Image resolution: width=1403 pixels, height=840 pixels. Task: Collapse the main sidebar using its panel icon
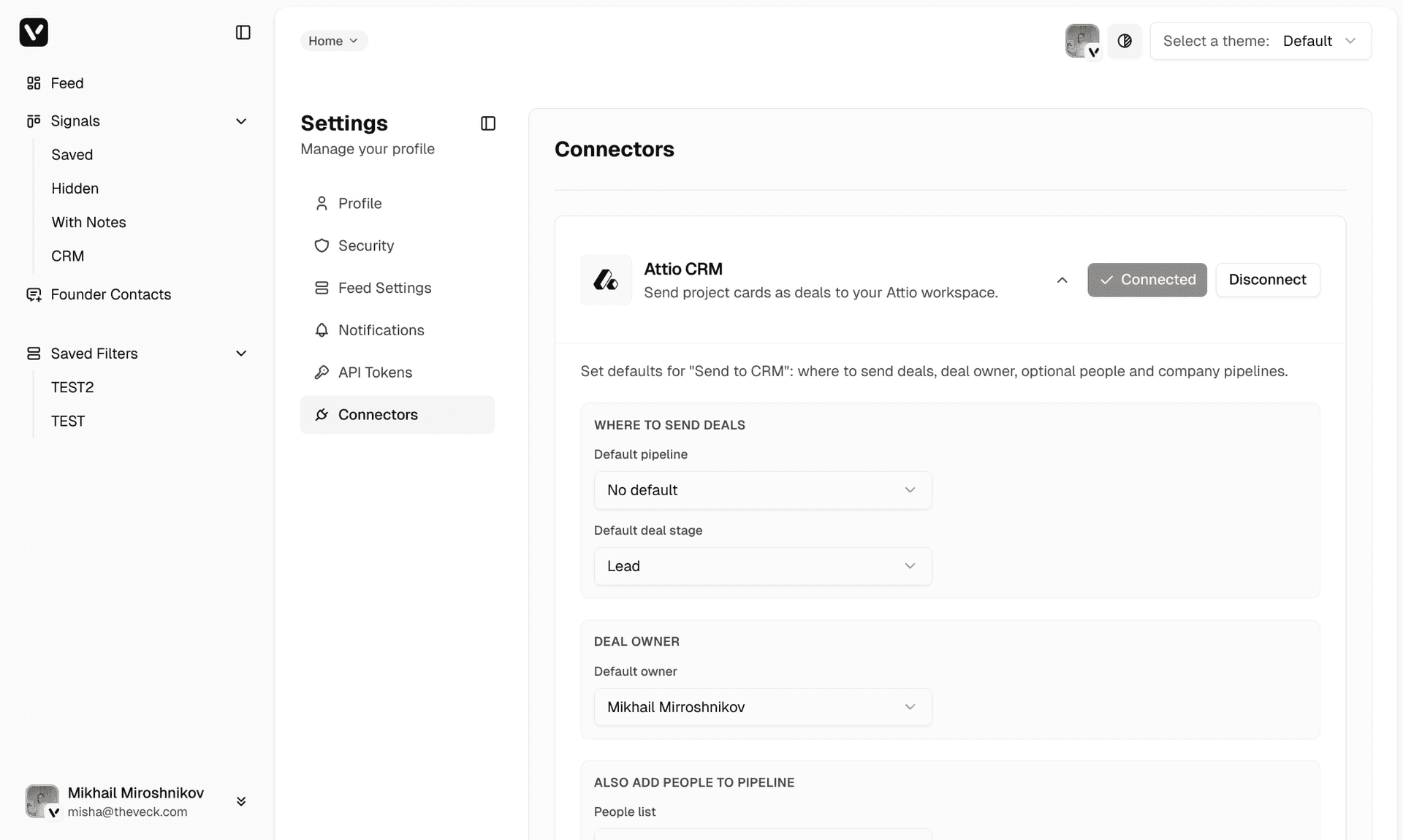243,32
